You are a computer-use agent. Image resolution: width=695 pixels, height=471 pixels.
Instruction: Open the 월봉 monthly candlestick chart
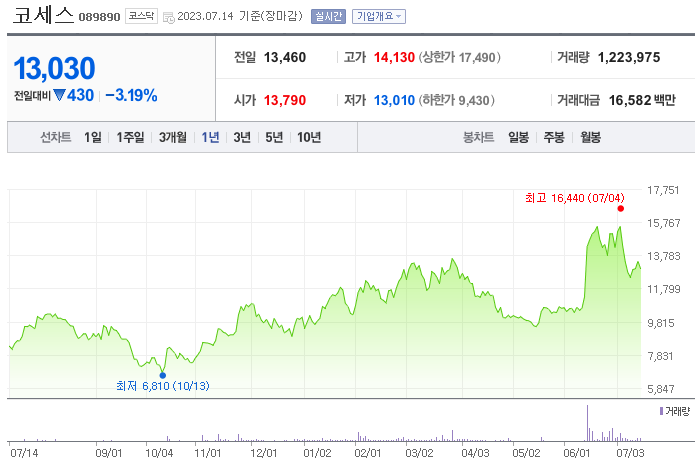coord(590,137)
